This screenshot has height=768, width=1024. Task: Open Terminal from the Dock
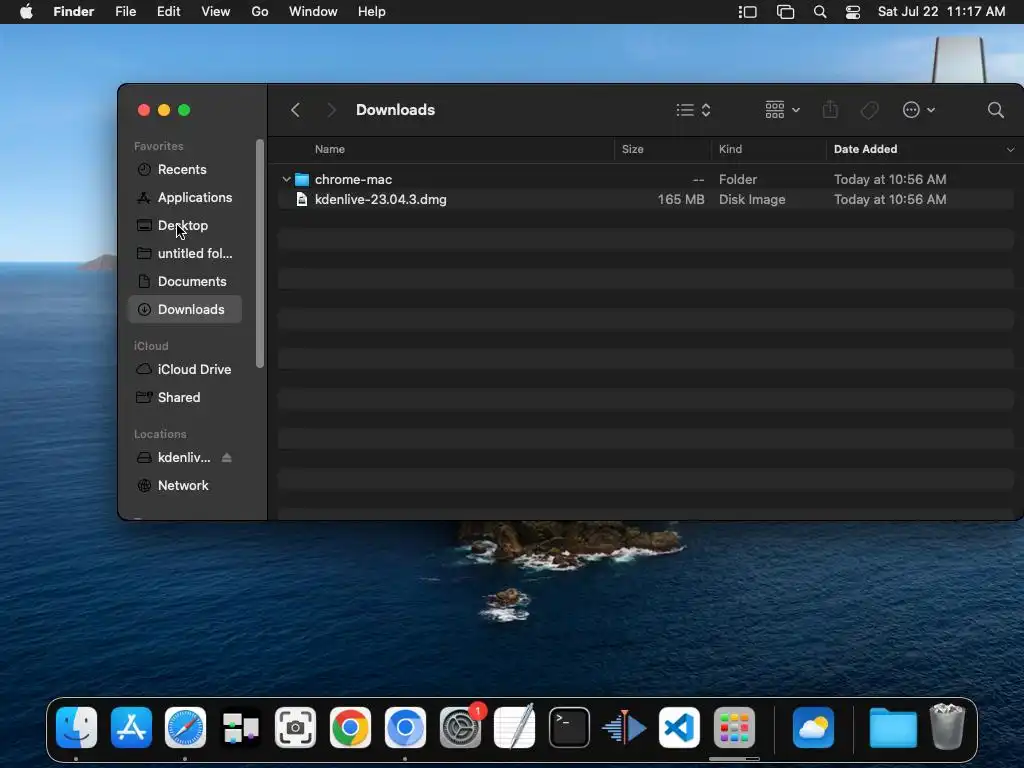point(569,728)
